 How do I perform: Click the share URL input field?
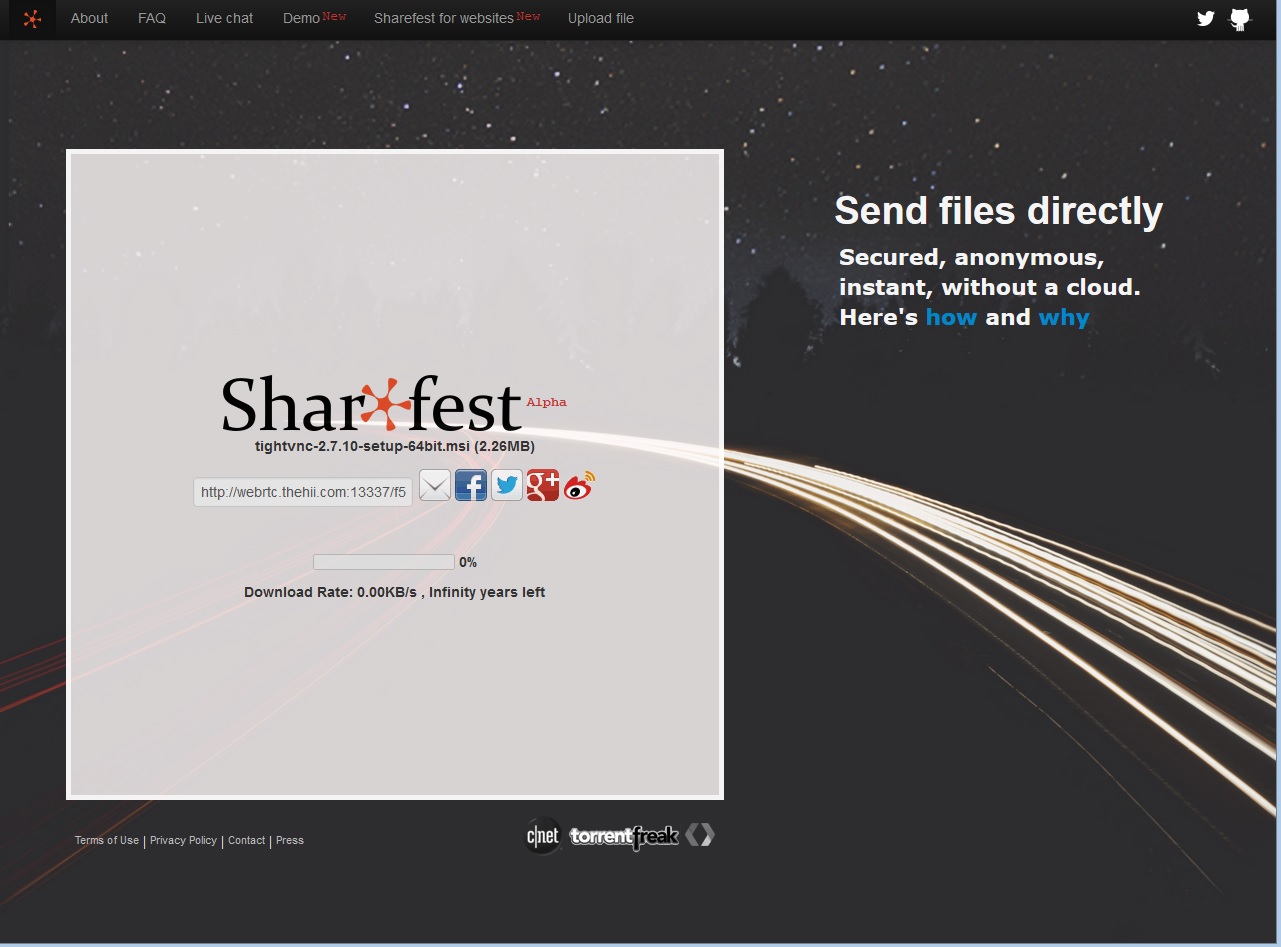tap(303, 492)
